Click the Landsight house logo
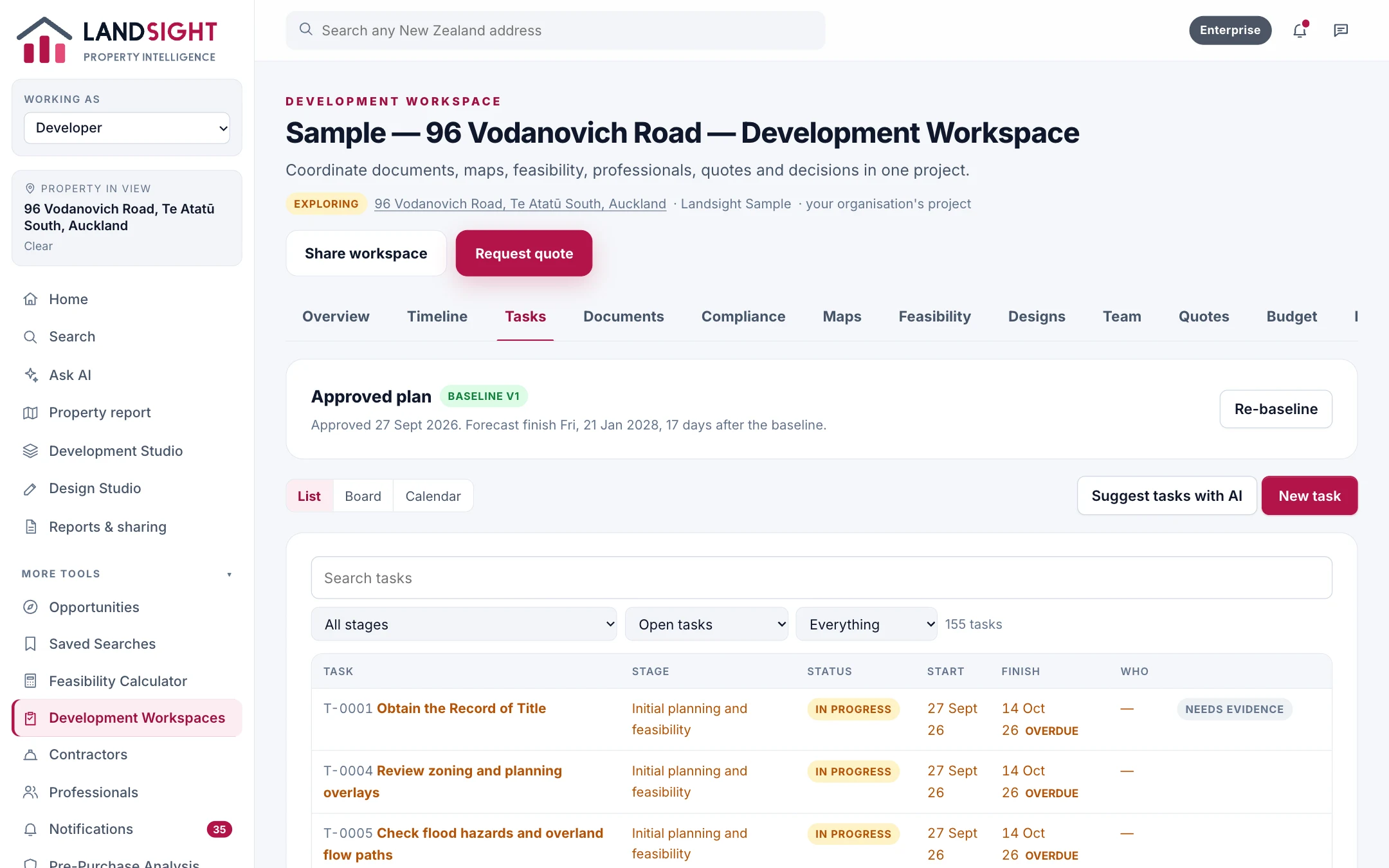 pyautogui.click(x=44, y=40)
